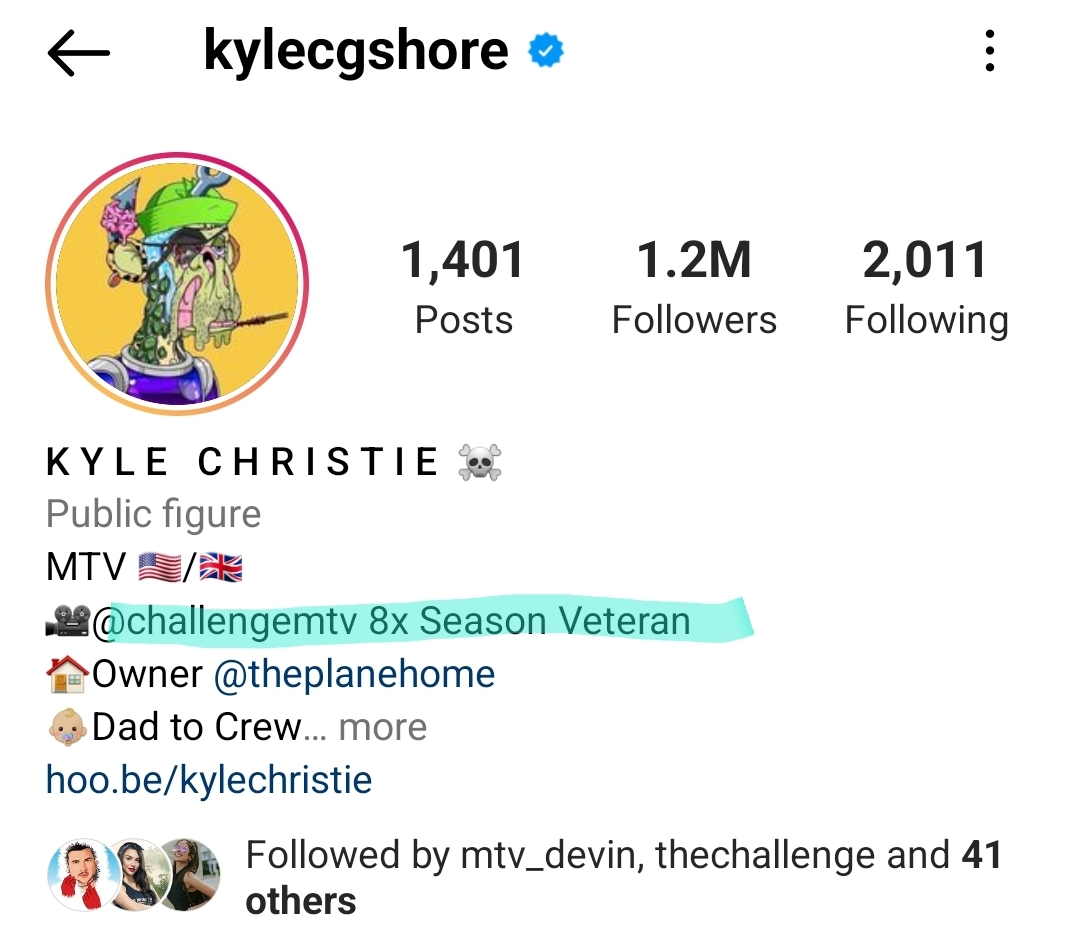Tap the US flag emoji
1080x936 pixels.
[160, 568]
